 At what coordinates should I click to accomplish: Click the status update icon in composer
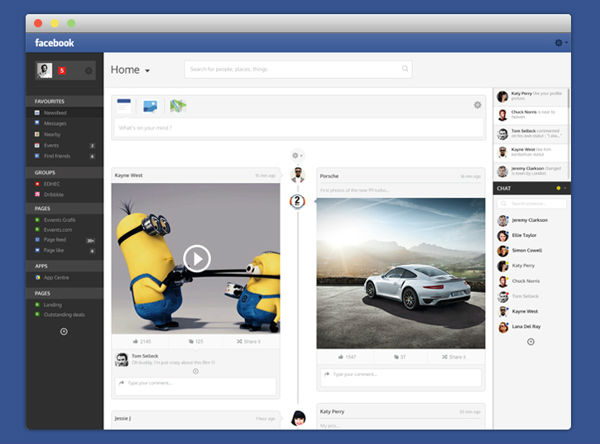pyautogui.click(x=125, y=104)
